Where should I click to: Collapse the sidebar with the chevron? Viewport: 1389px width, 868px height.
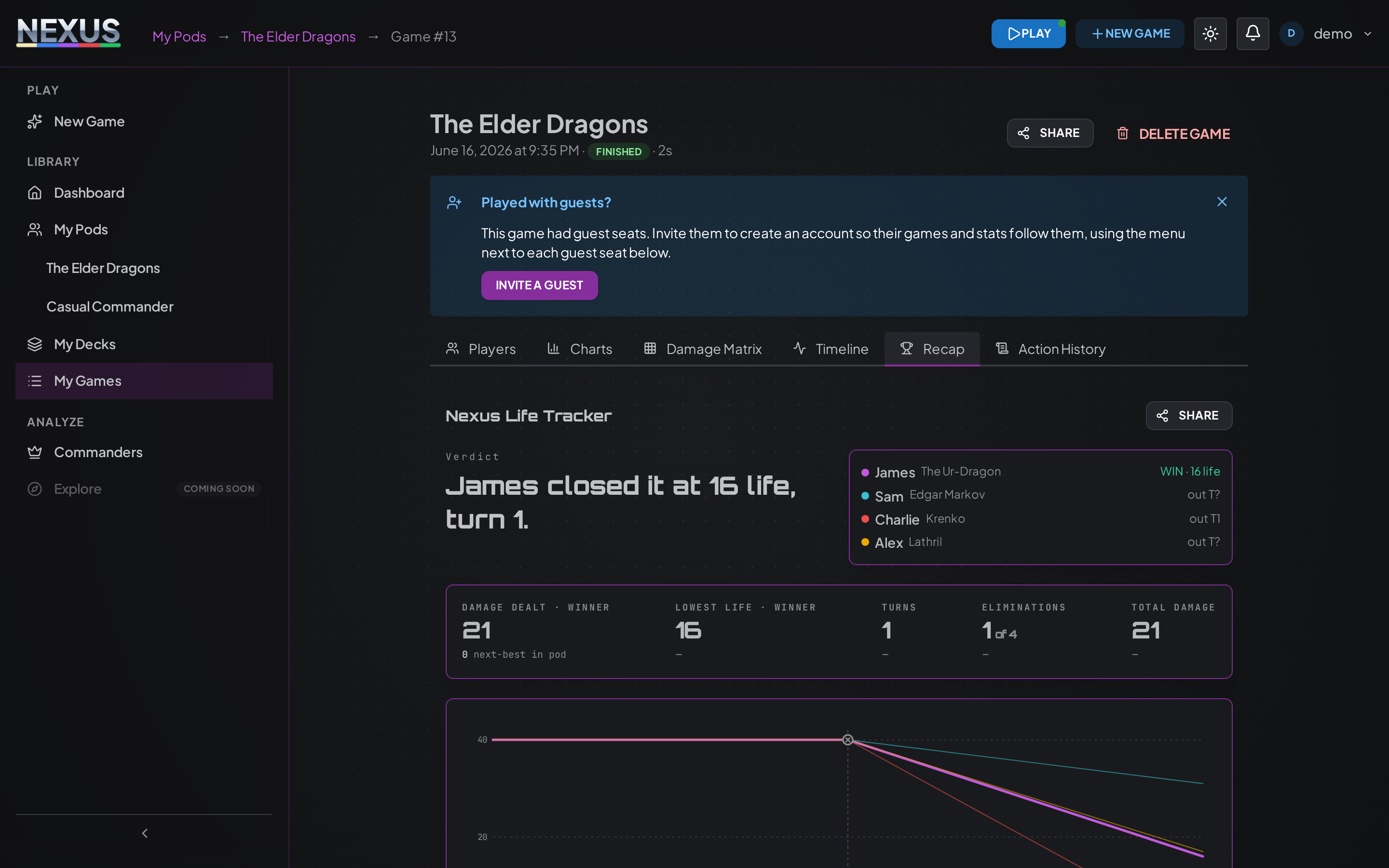point(145,833)
